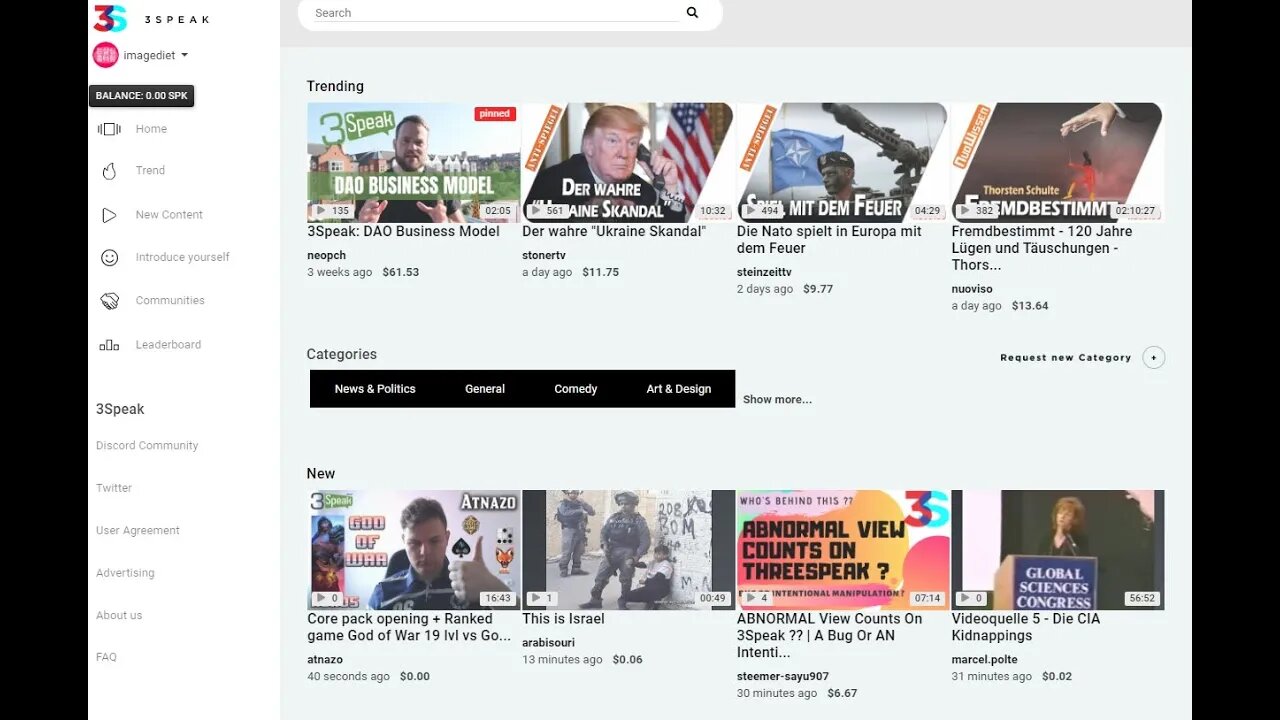
Task: Open the Twitter link
Action: (114, 488)
